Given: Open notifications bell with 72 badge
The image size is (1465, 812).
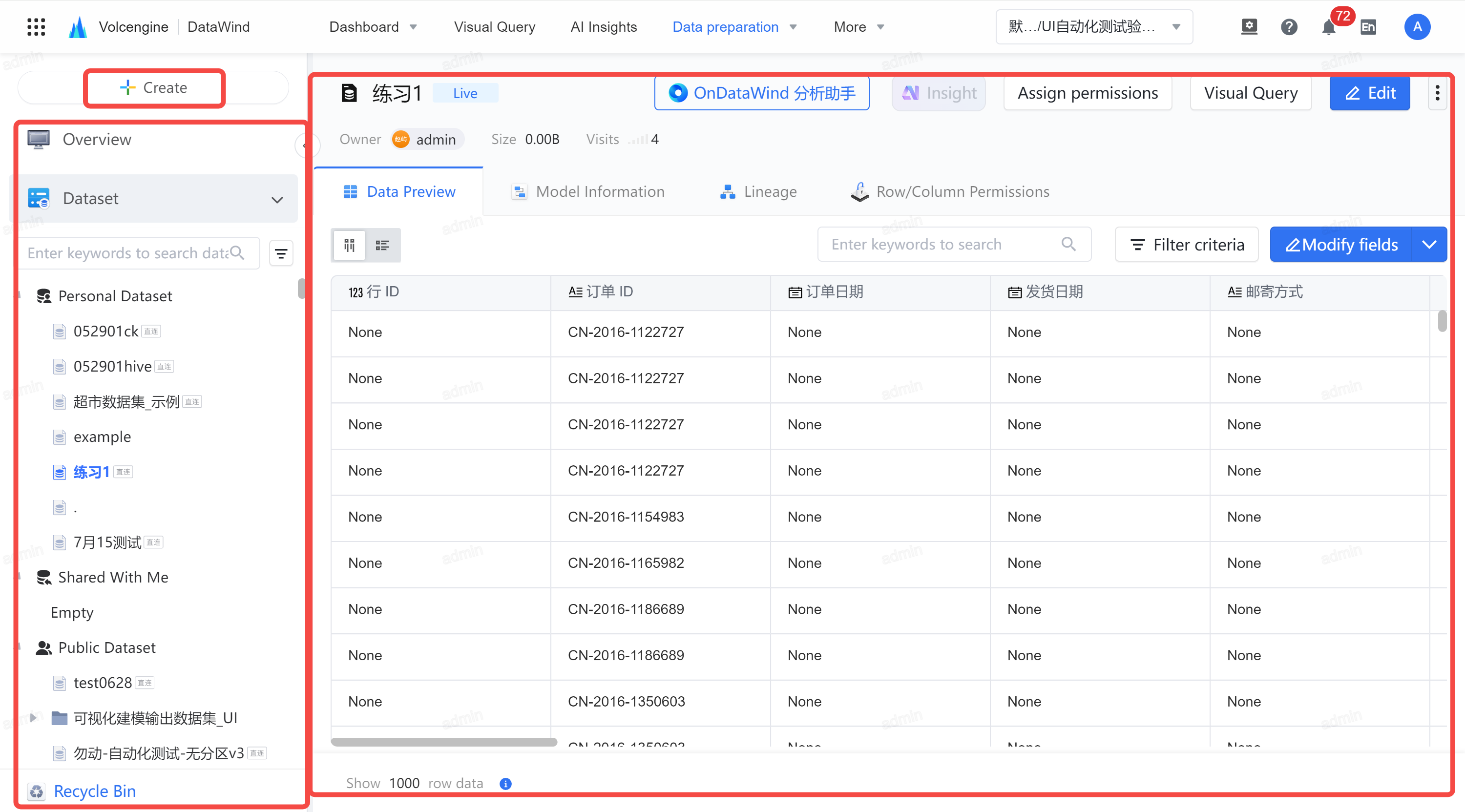Looking at the screenshot, I should (1328, 27).
